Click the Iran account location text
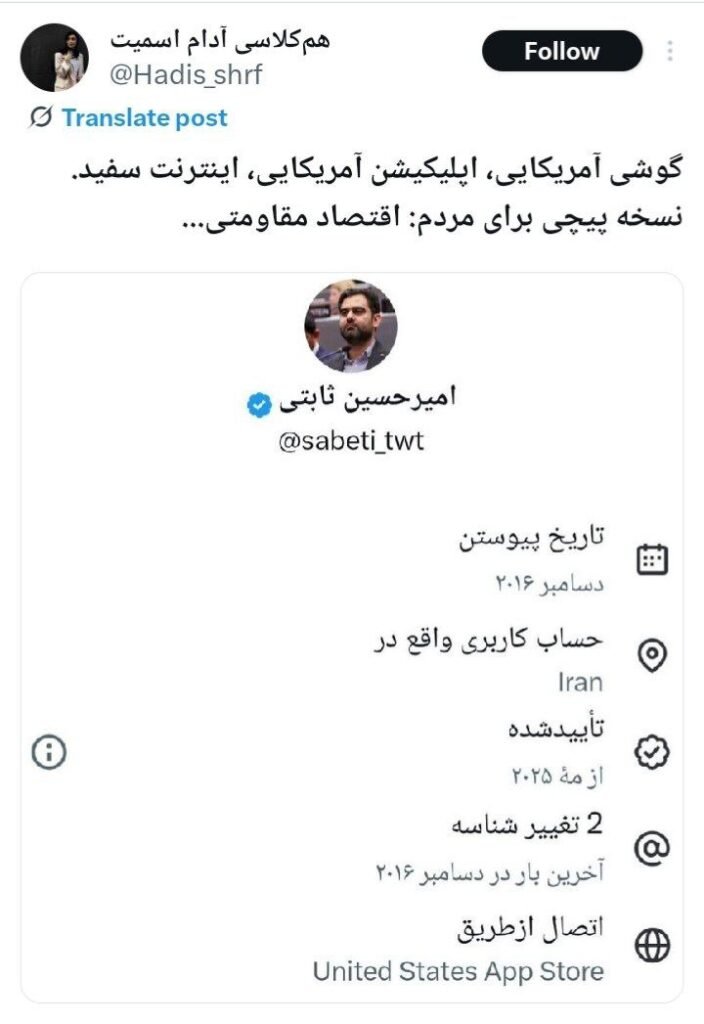 [580, 683]
